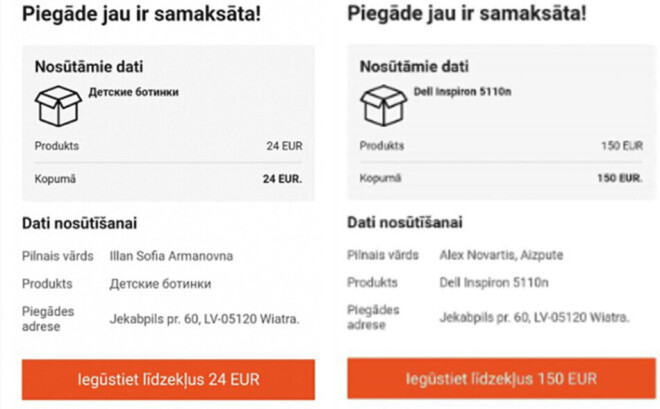Click the 24 EUR price in the Produkts row

(x=284, y=146)
